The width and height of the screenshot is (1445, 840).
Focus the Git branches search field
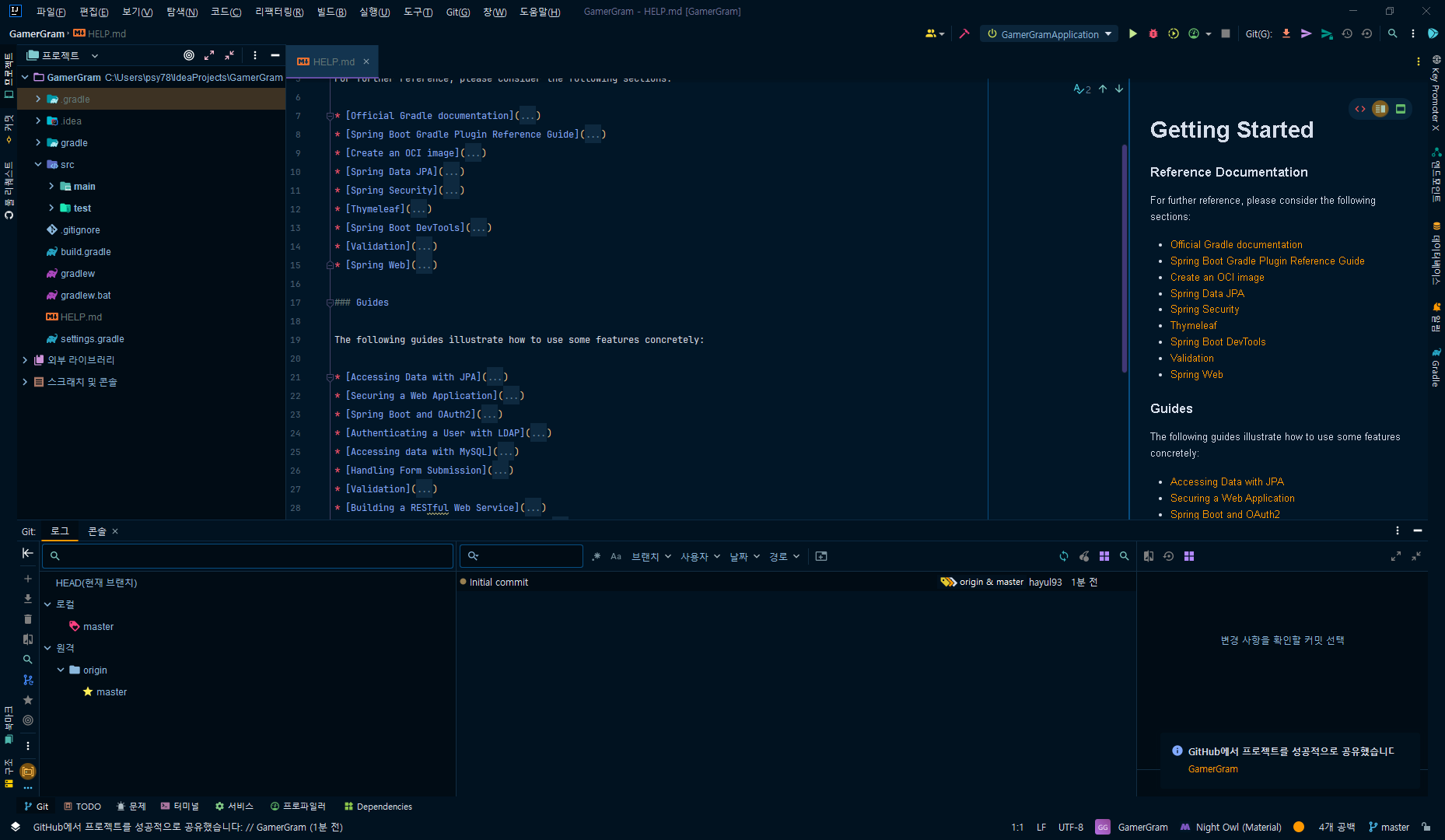pos(247,556)
